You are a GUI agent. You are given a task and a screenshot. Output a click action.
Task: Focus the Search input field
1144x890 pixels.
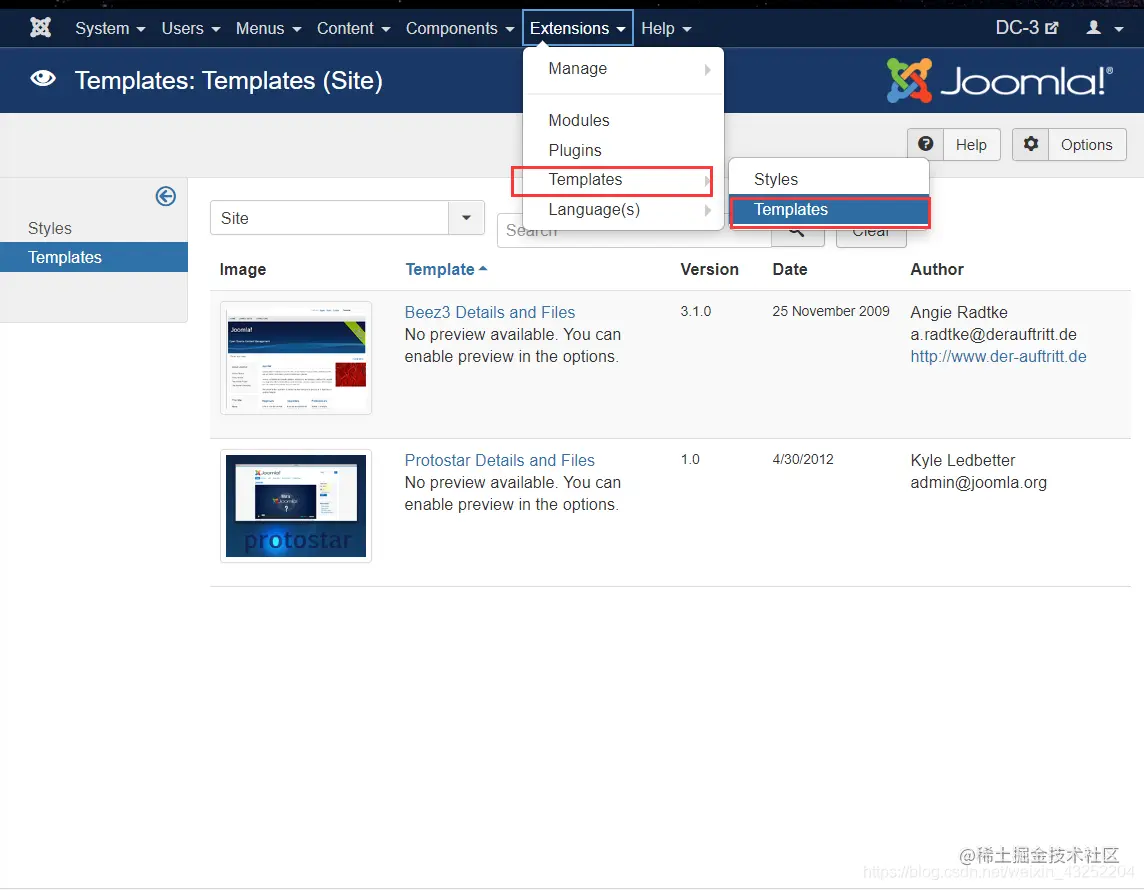click(633, 231)
